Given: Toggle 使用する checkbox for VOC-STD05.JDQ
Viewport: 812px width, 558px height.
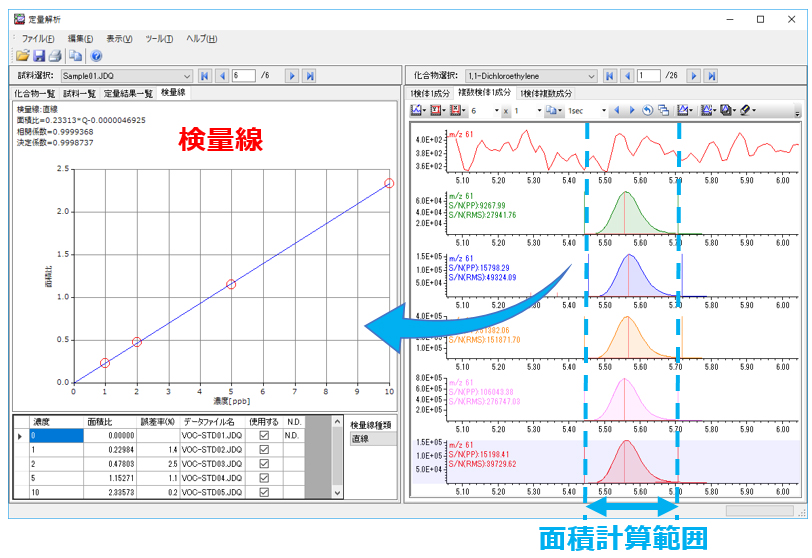Looking at the screenshot, I should (265, 492).
